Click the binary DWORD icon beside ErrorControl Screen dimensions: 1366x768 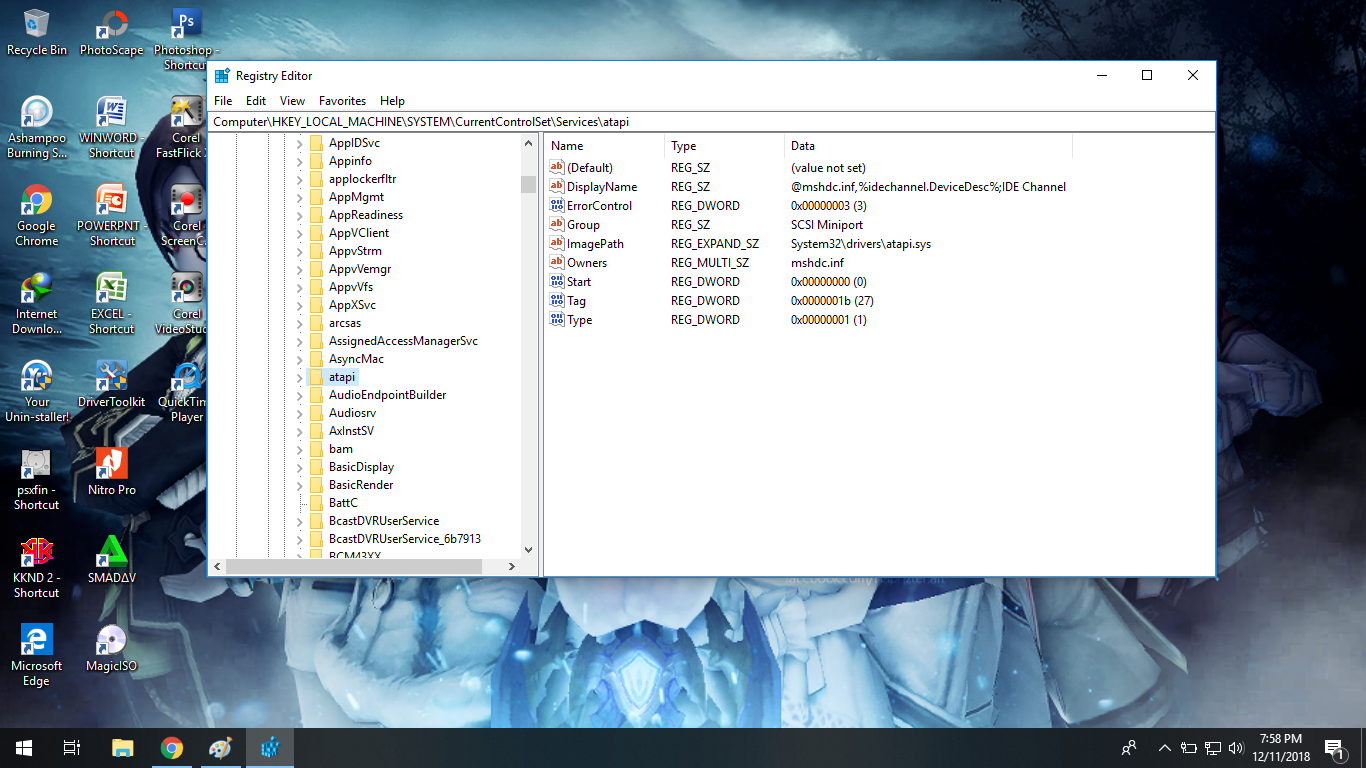coord(557,205)
